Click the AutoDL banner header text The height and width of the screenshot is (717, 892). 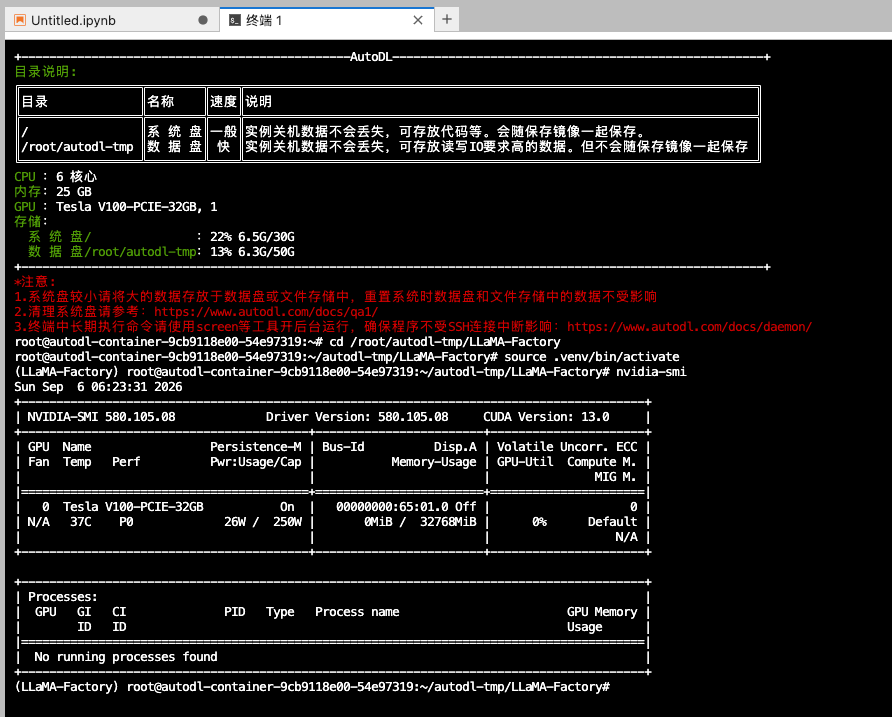coord(371,57)
